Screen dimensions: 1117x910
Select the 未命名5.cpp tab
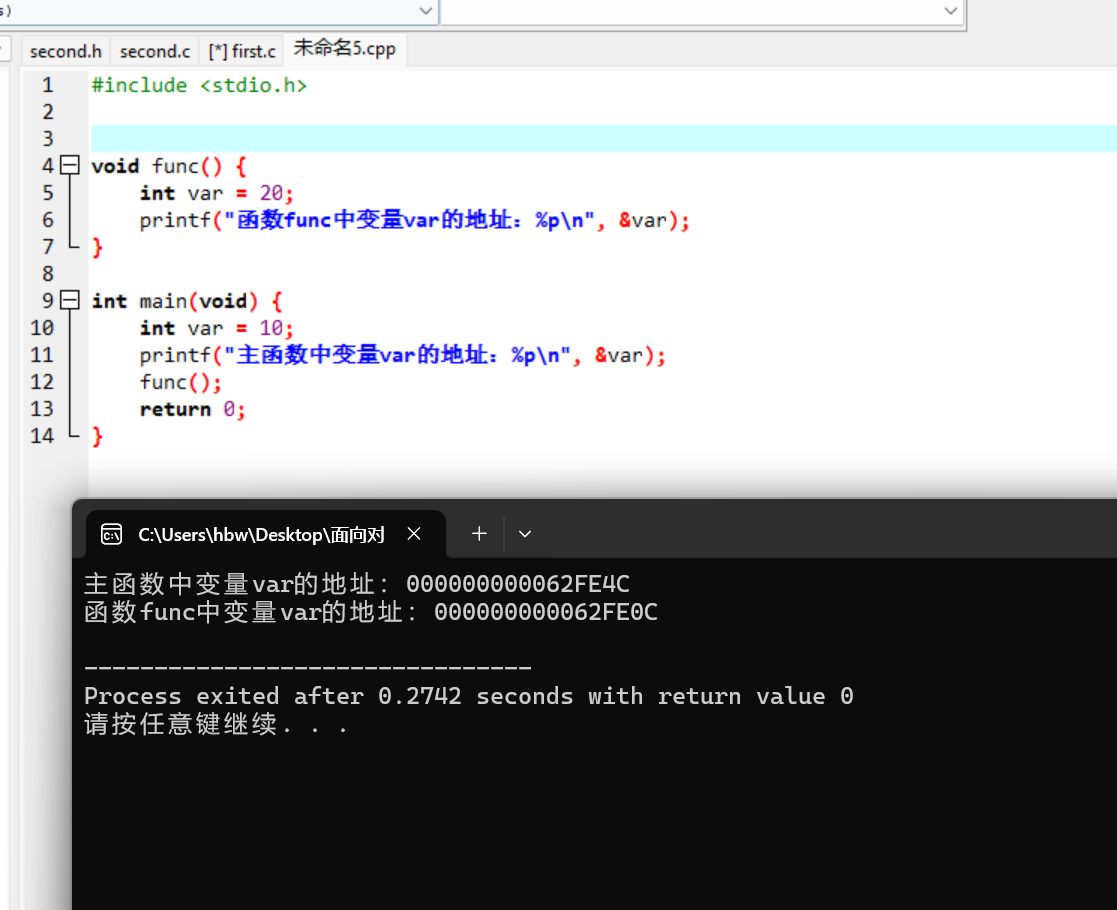click(345, 48)
